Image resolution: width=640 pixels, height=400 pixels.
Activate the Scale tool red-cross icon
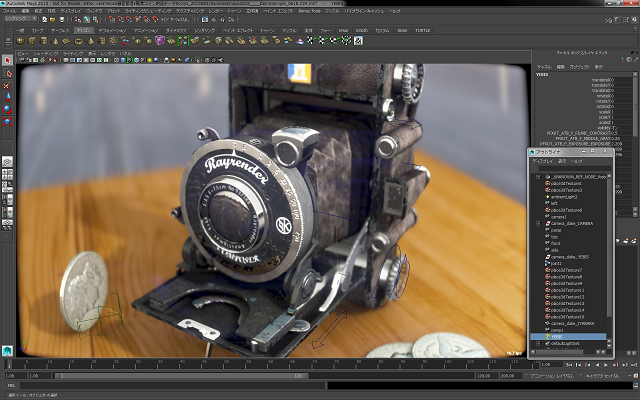coord(7,122)
